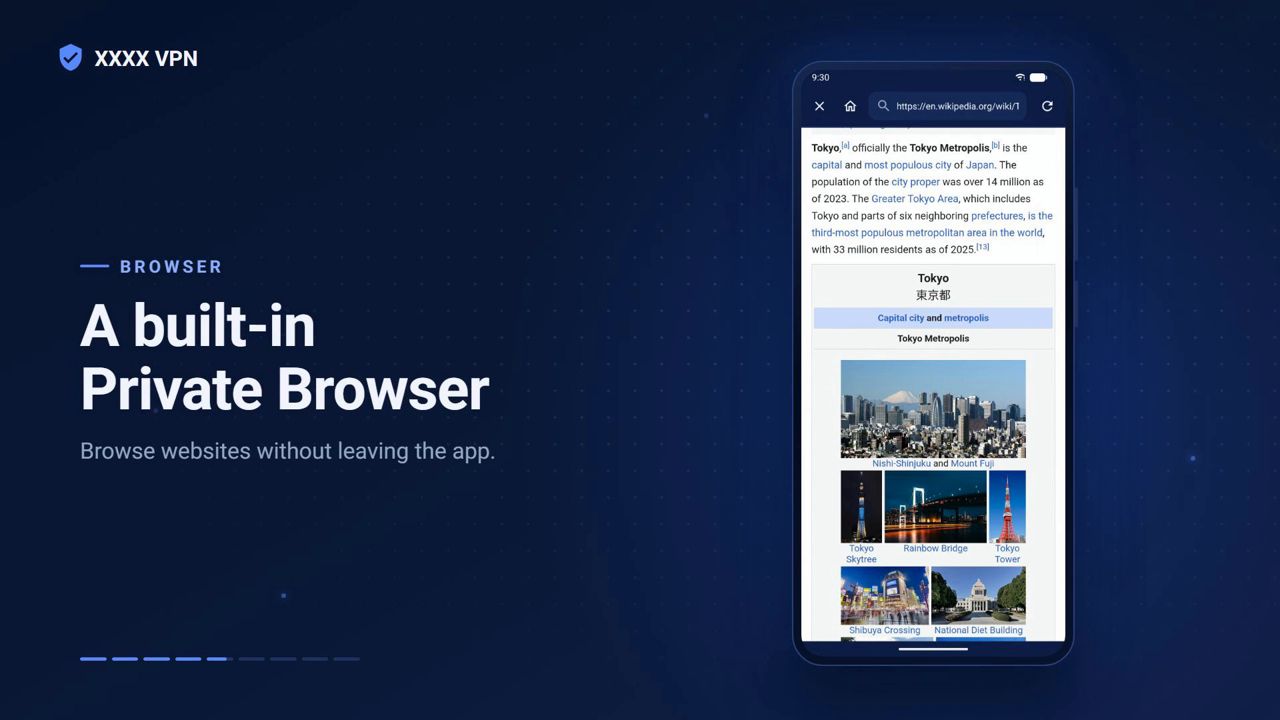Tap footnote reference [b] after Tokyo Metropolis
Screen dimensions: 1280x720
(x=995, y=145)
